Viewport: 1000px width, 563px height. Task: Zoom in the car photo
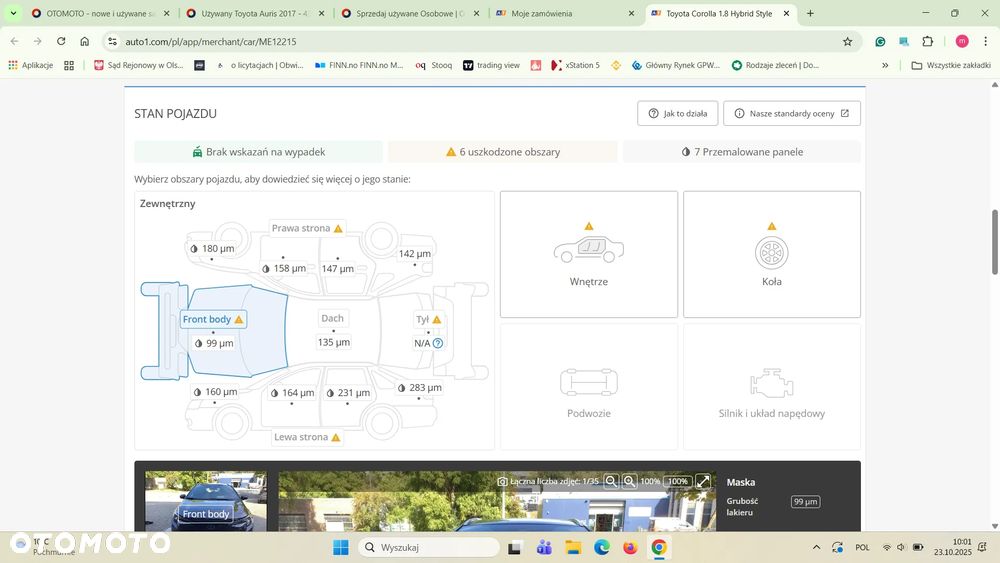tap(629, 481)
